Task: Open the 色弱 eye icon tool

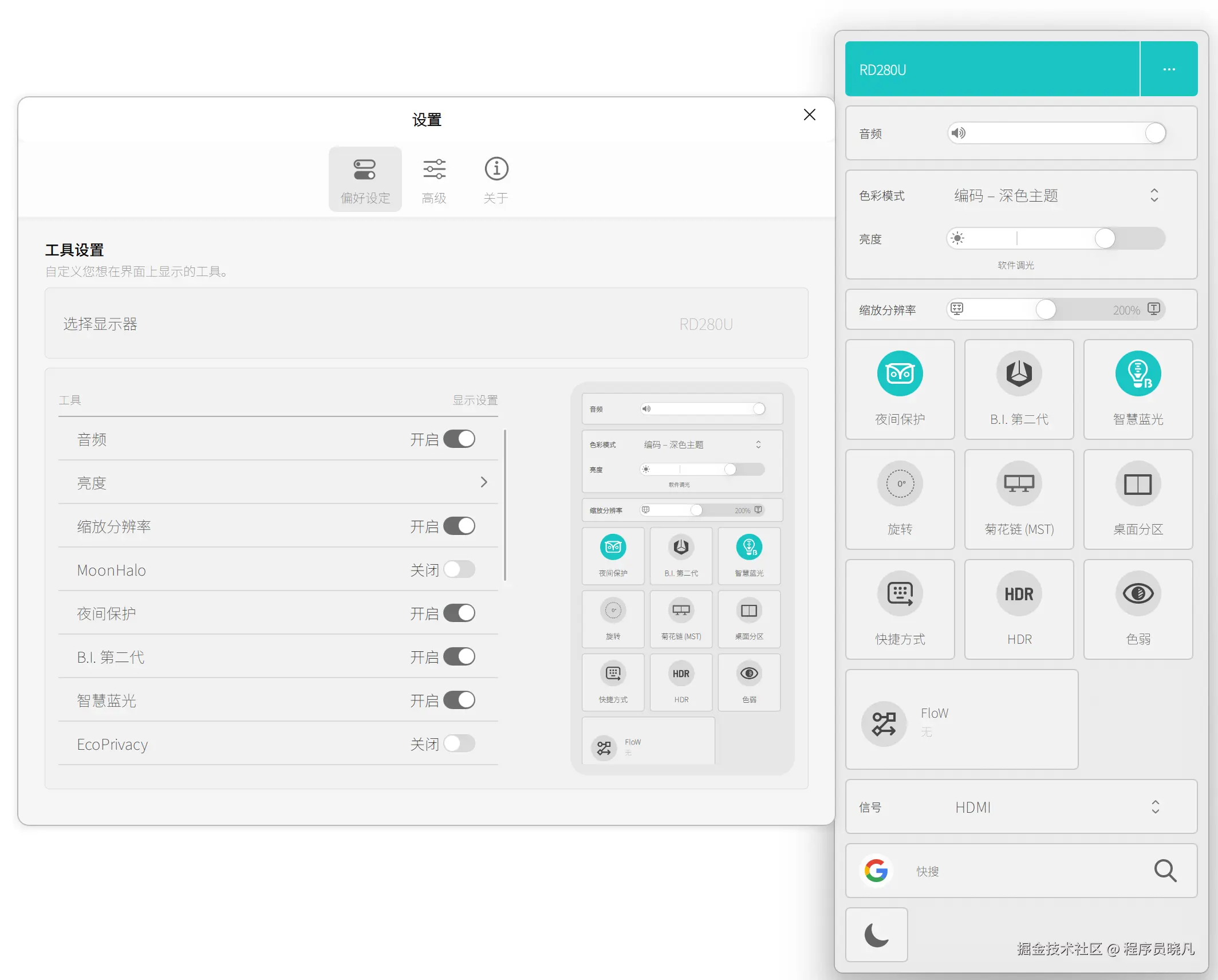Action: [x=1137, y=594]
